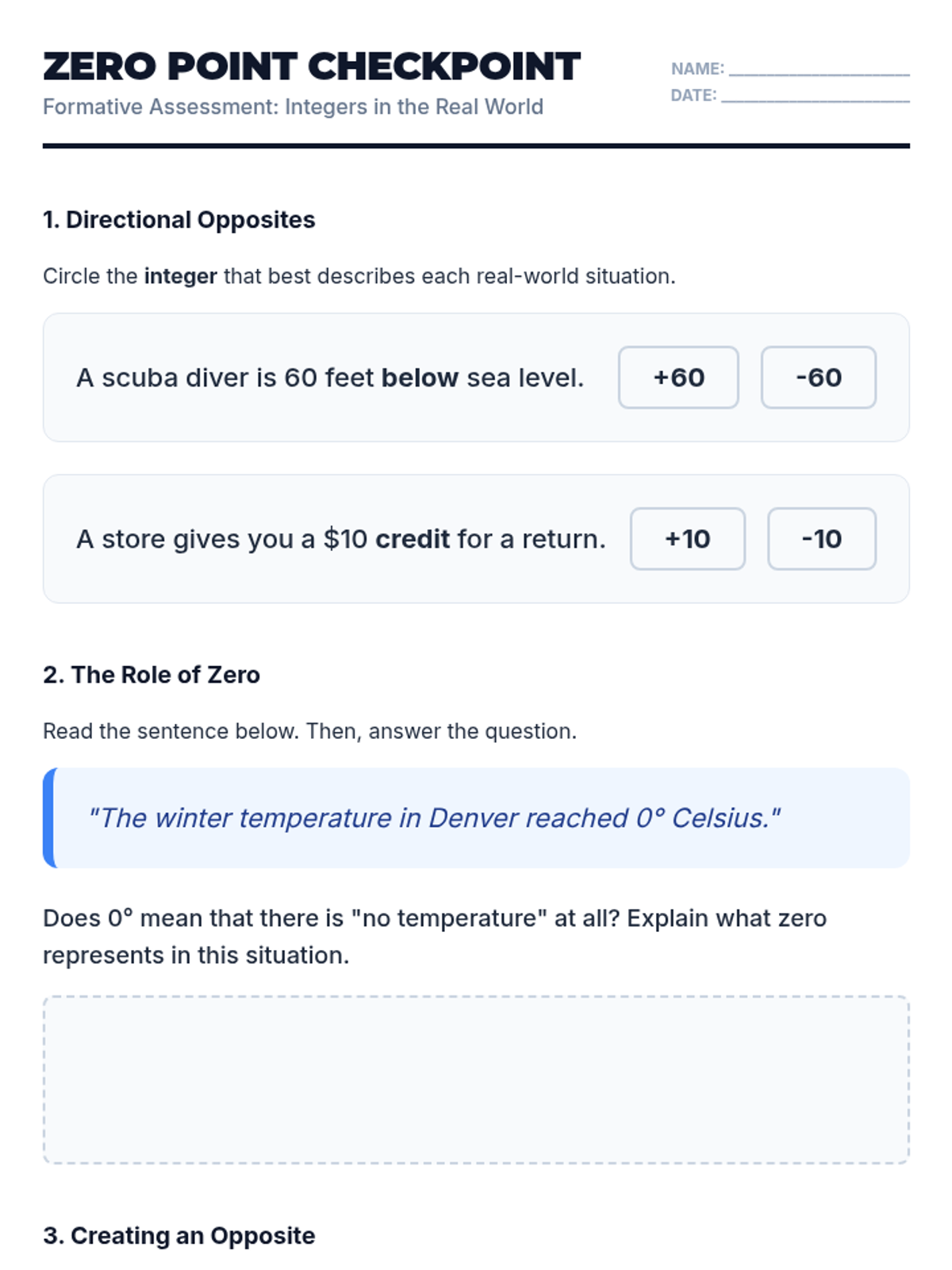Click the Directional Opposites heading
This screenshot has height=1270, width=952.
(179, 220)
